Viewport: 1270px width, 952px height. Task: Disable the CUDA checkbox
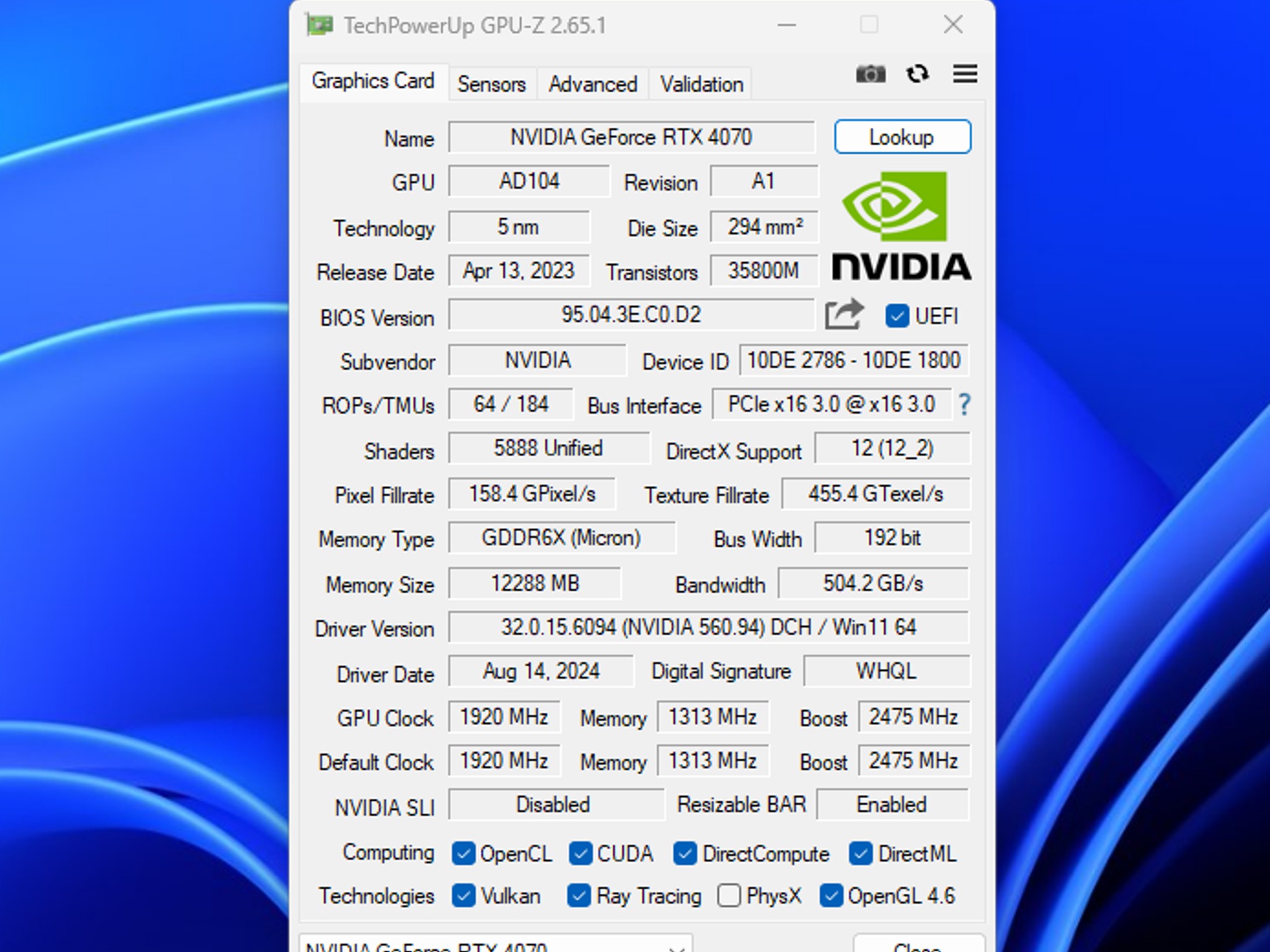(580, 853)
